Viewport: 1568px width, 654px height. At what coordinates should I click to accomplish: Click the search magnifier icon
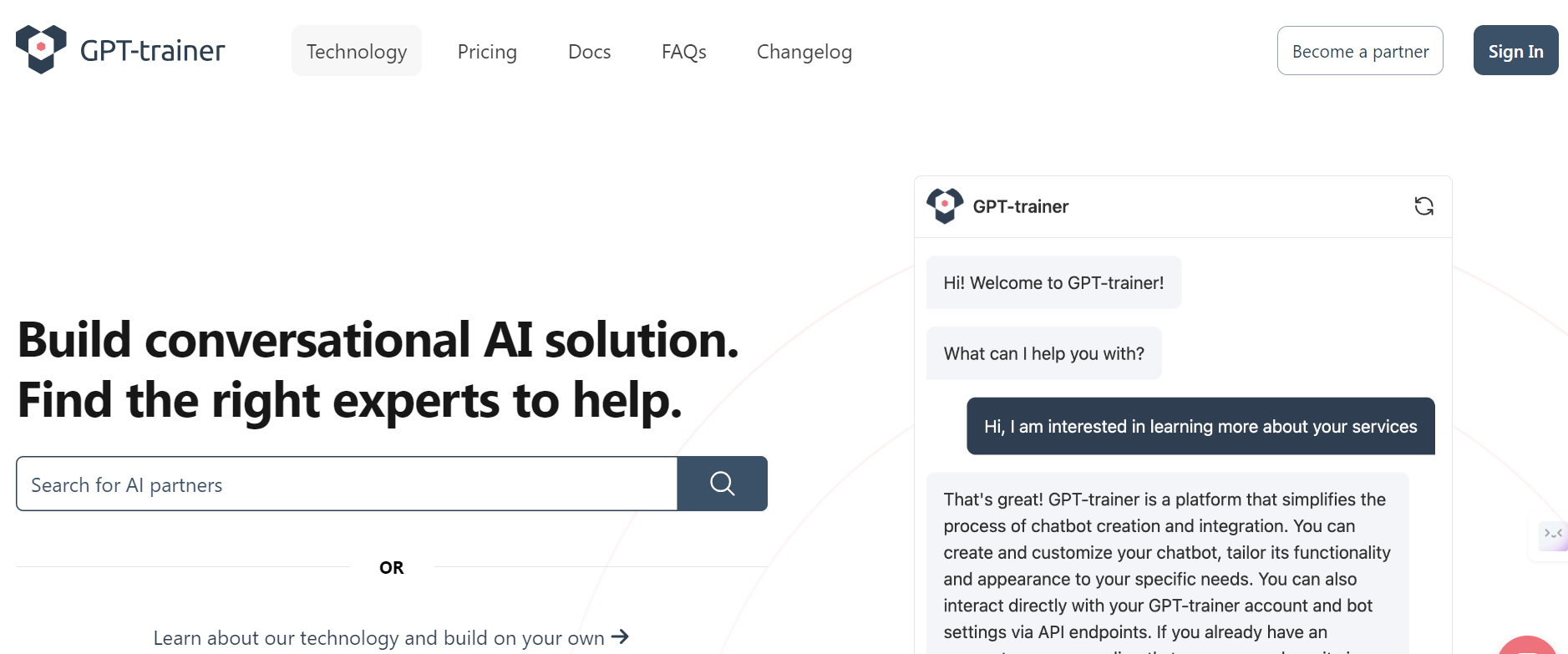click(722, 483)
